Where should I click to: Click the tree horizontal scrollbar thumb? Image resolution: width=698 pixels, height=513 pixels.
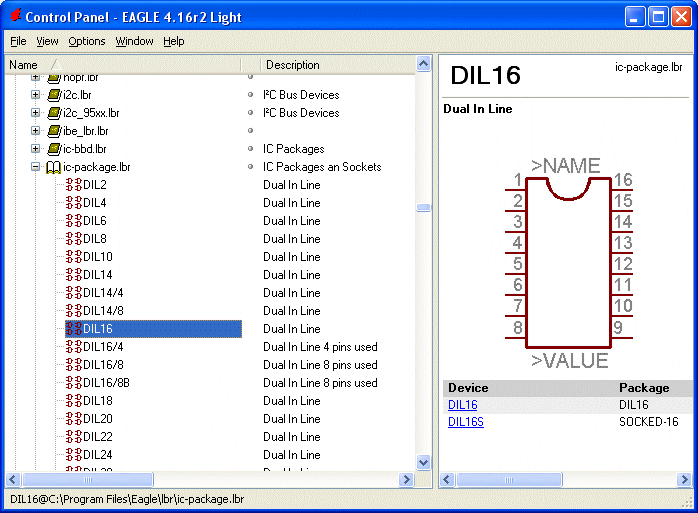coord(88,480)
